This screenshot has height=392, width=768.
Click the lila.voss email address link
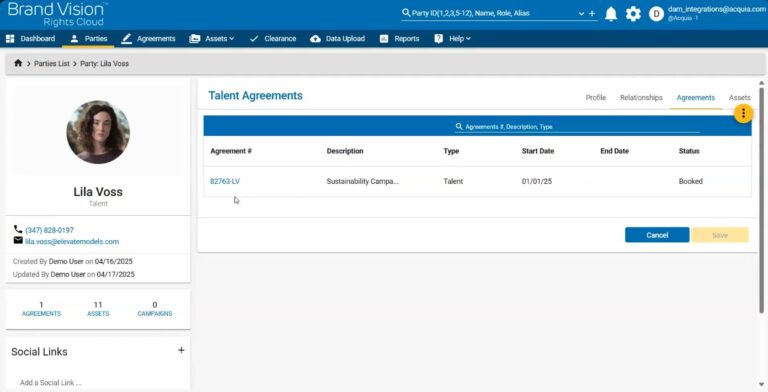click(x=72, y=242)
